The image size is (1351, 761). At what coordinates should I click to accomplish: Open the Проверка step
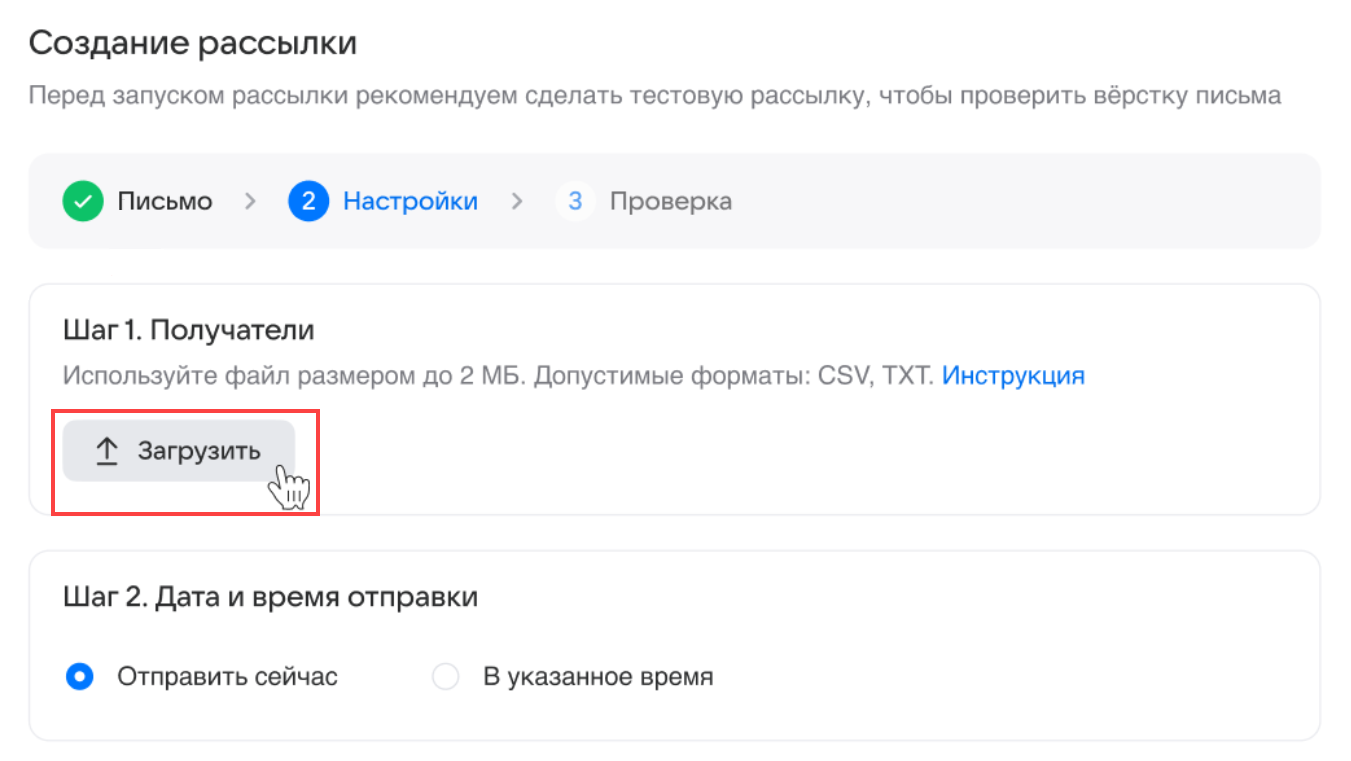pyautogui.click(x=670, y=202)
